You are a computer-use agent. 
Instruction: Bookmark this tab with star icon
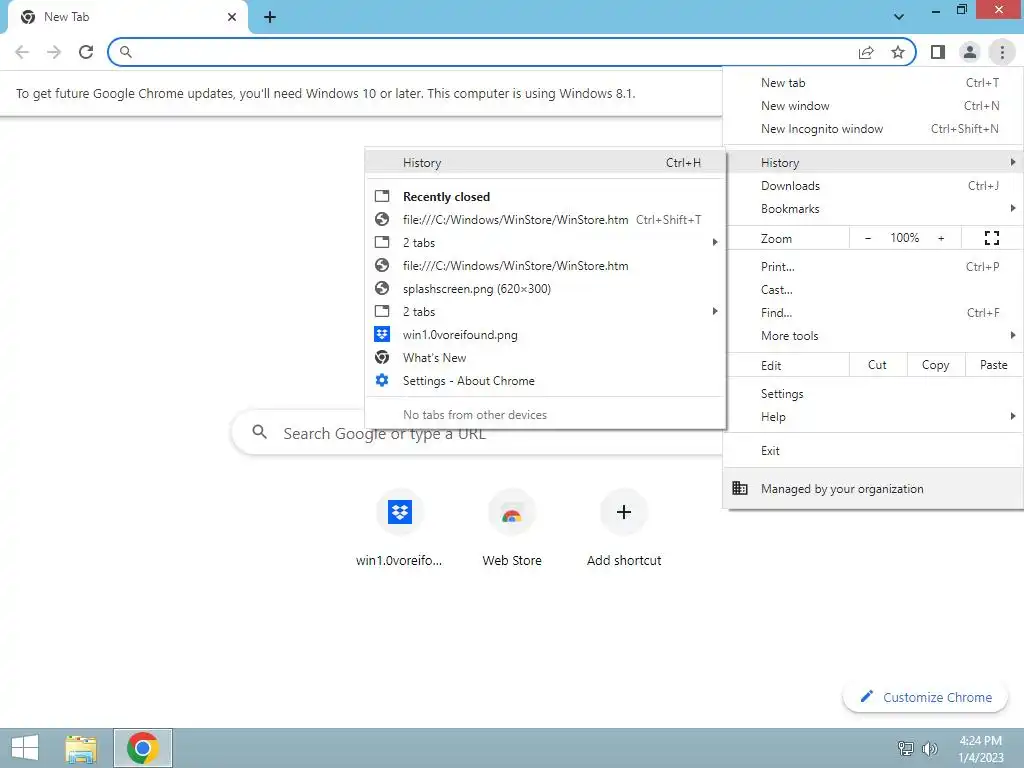898,52
